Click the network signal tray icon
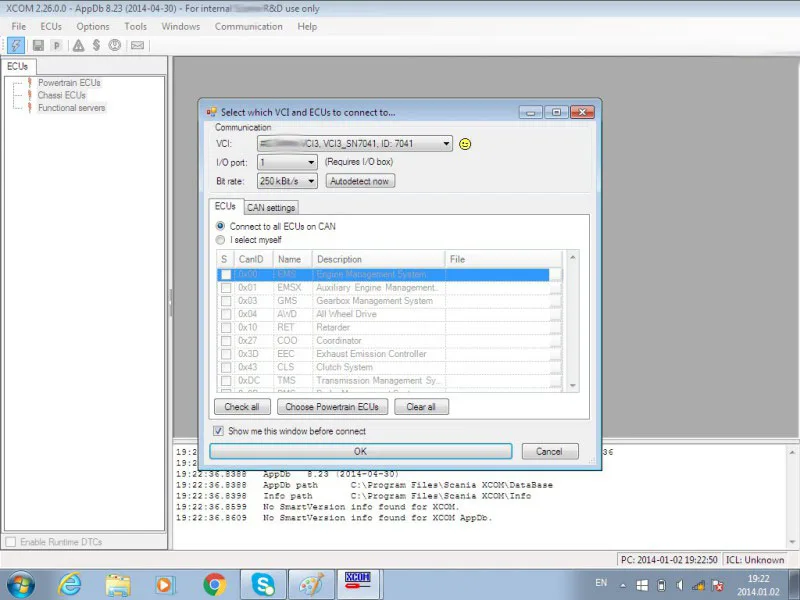The height and width of the screenshot is (600, 800). 698,585
